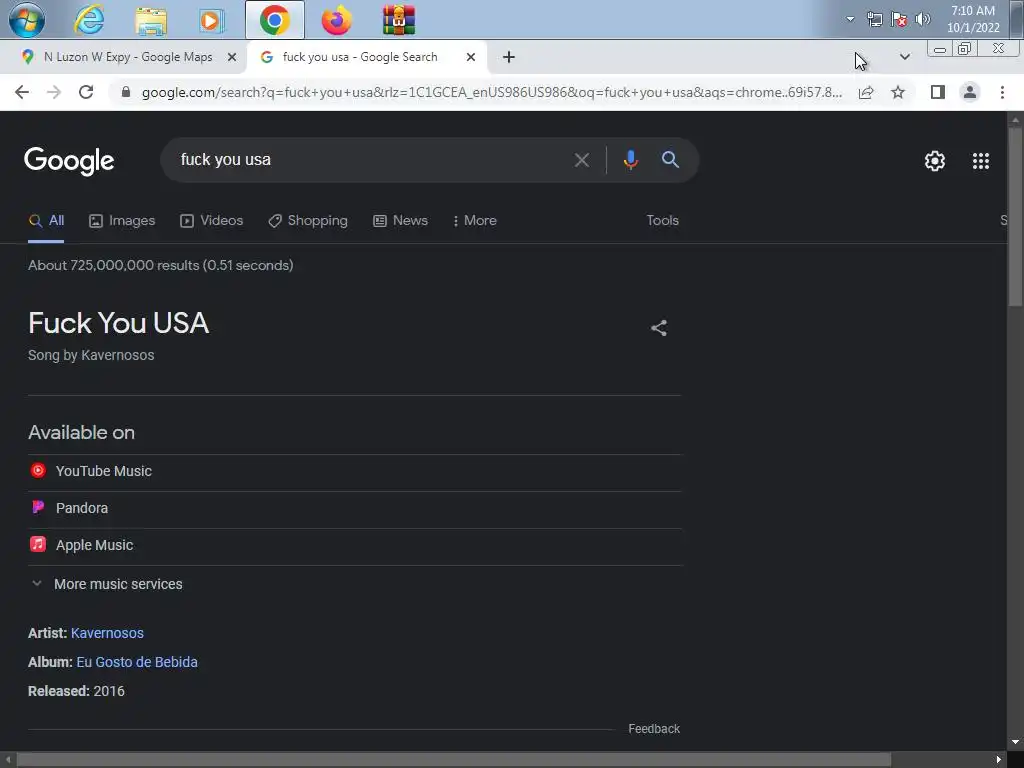Click the vertical scrollbar thumb

(1015, 216)
